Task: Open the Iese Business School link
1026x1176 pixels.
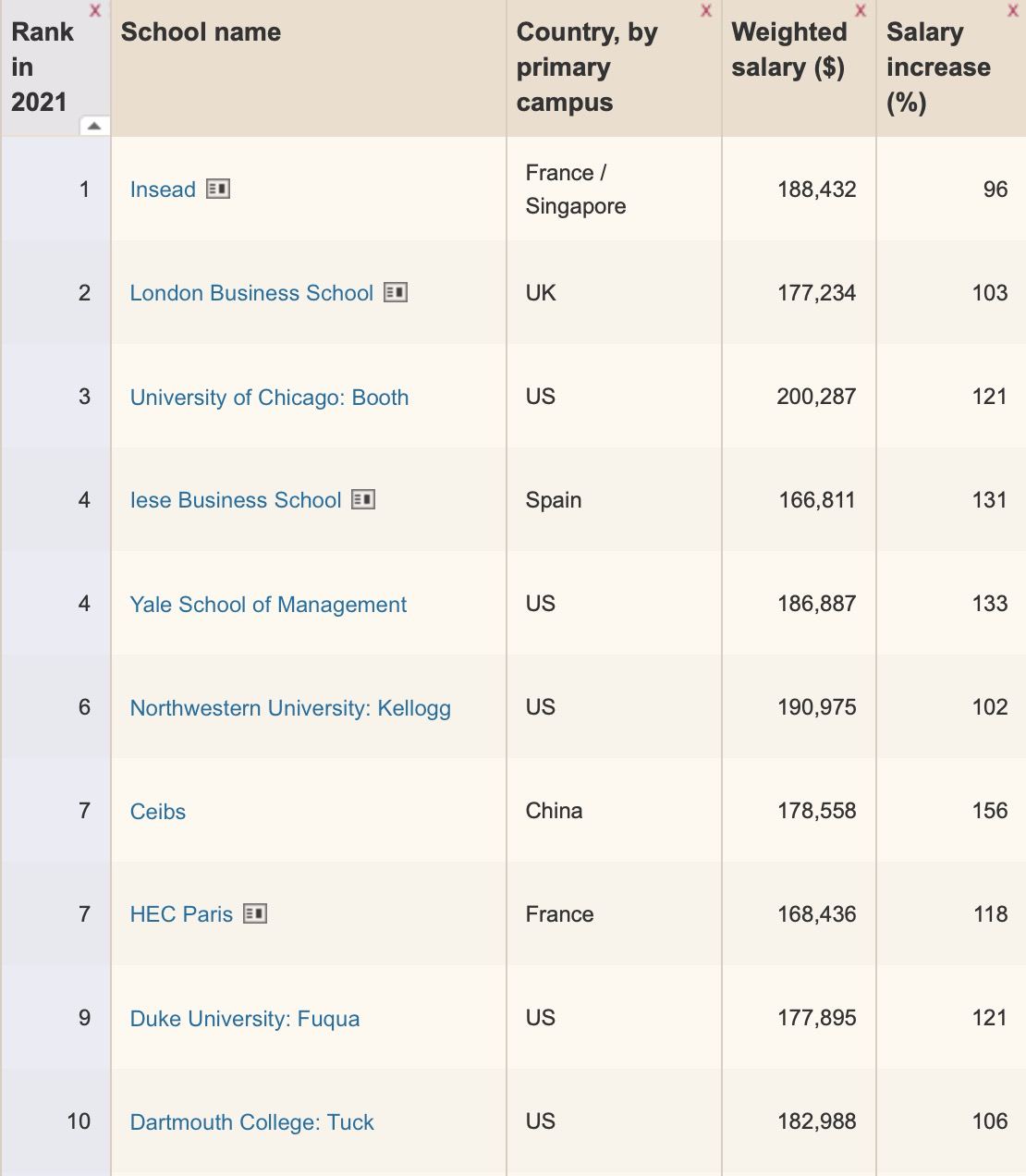Action: click(x=236, y=500)
